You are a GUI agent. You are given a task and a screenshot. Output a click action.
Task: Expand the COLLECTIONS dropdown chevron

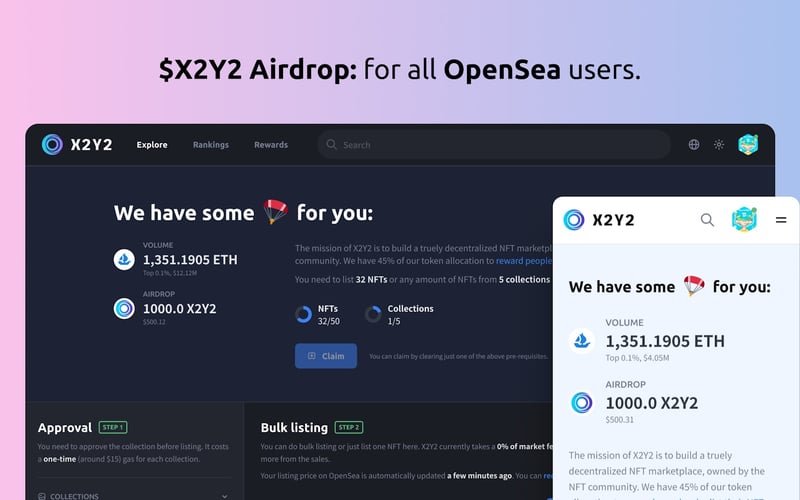click(x=224, y=496)
